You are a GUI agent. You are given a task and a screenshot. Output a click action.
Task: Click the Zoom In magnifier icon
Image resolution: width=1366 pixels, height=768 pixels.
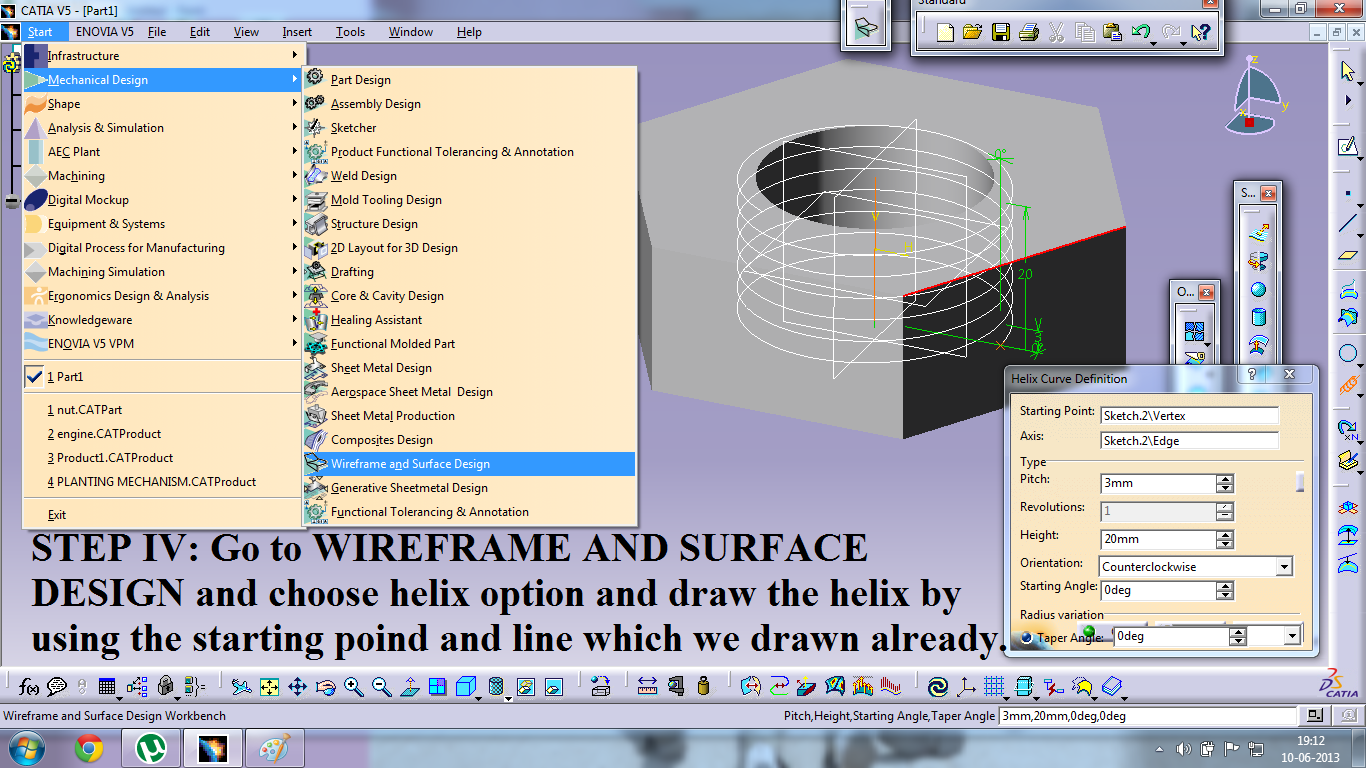353,687
